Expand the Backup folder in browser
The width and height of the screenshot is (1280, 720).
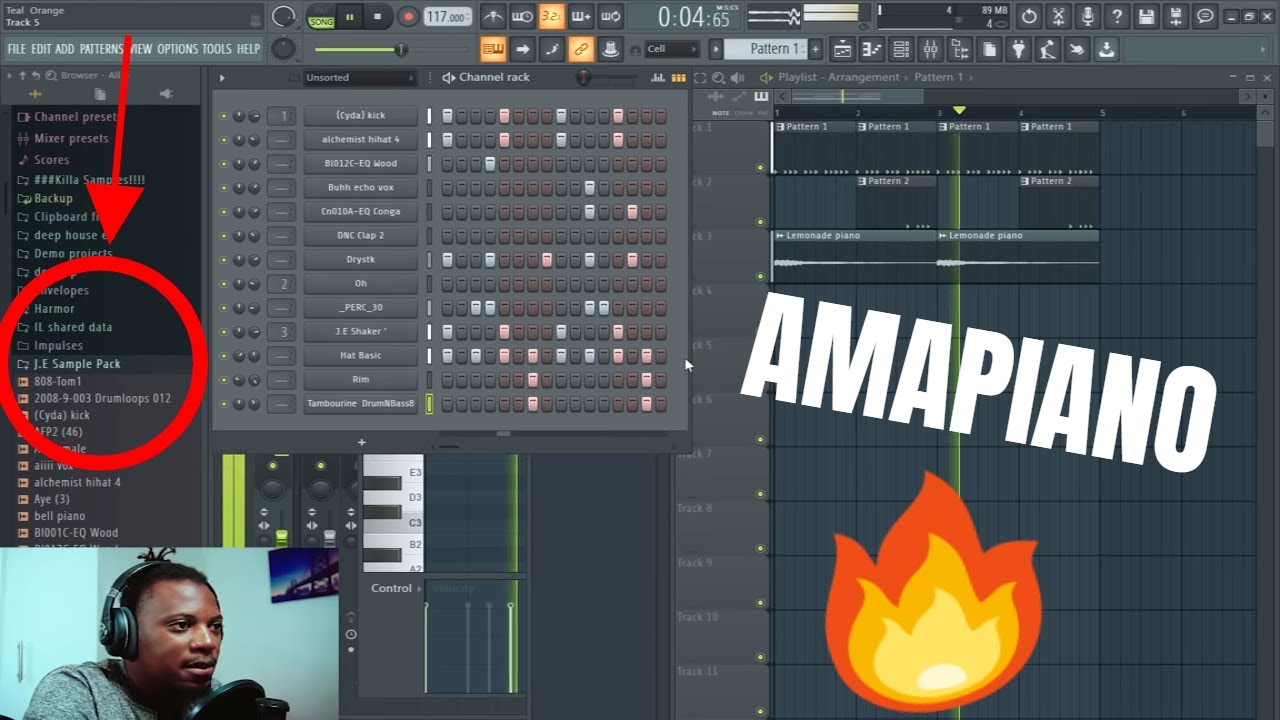click(x=45, y=198)
